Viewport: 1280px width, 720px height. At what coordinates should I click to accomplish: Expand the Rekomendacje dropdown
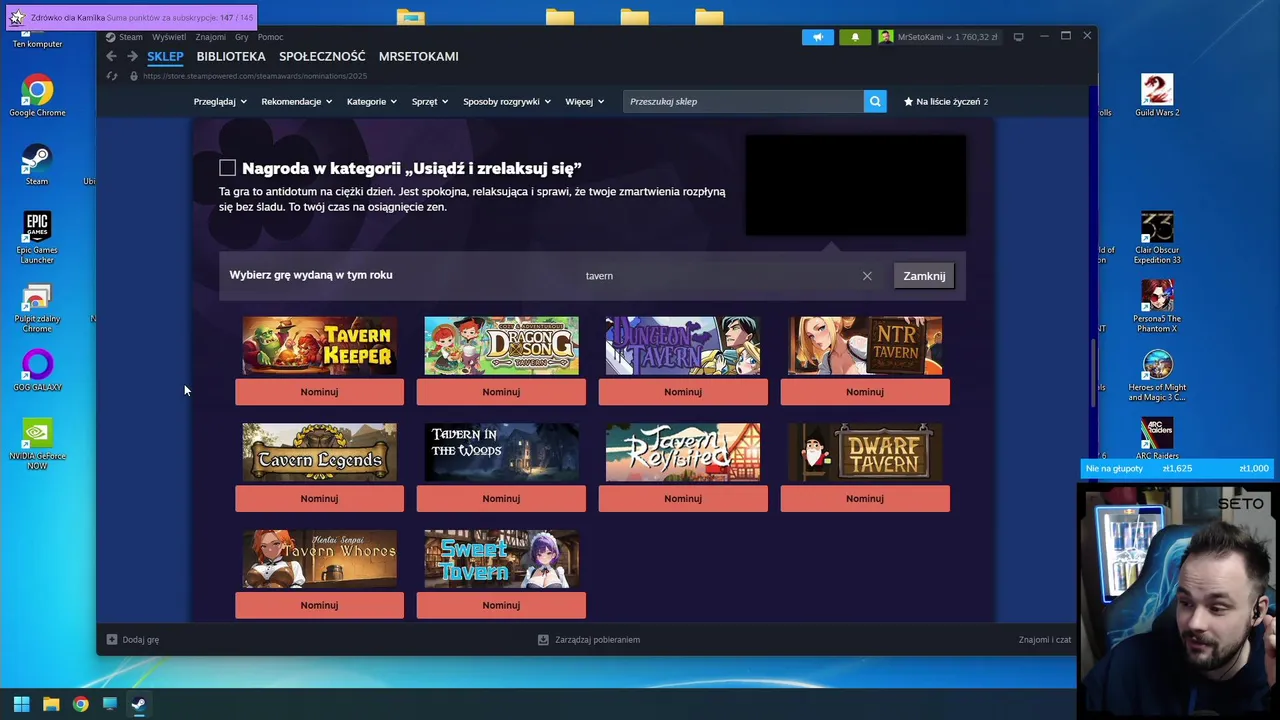(x=296, y=101)
